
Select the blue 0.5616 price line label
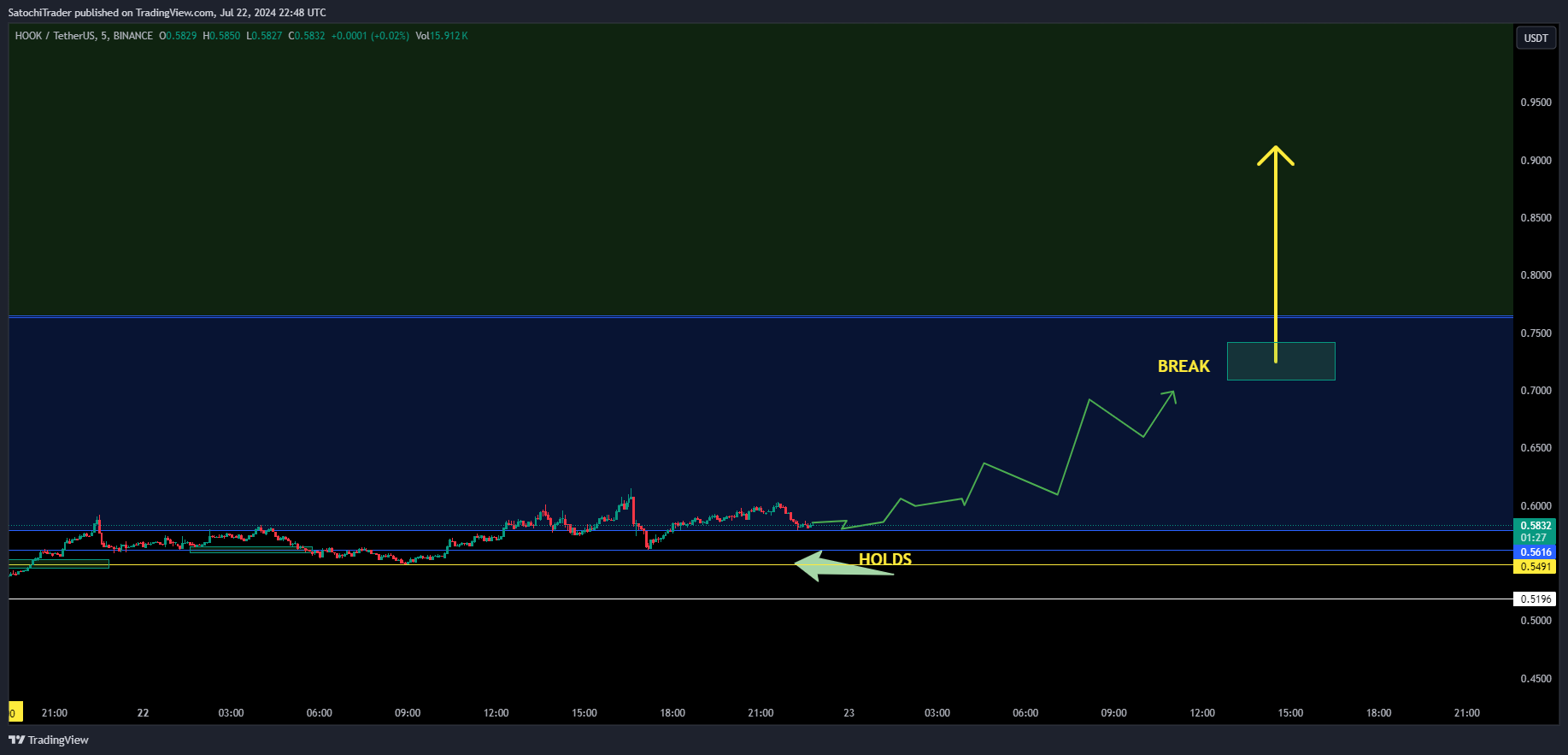point(1536,552)
